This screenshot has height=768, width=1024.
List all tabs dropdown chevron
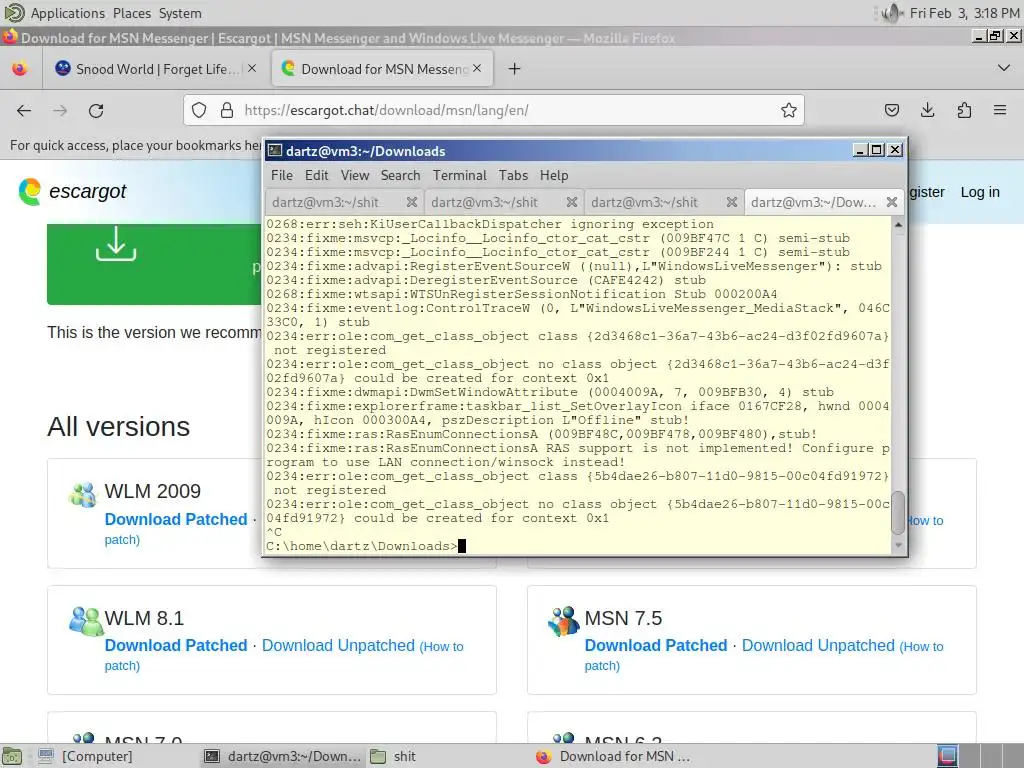(x=1004, y=68)
